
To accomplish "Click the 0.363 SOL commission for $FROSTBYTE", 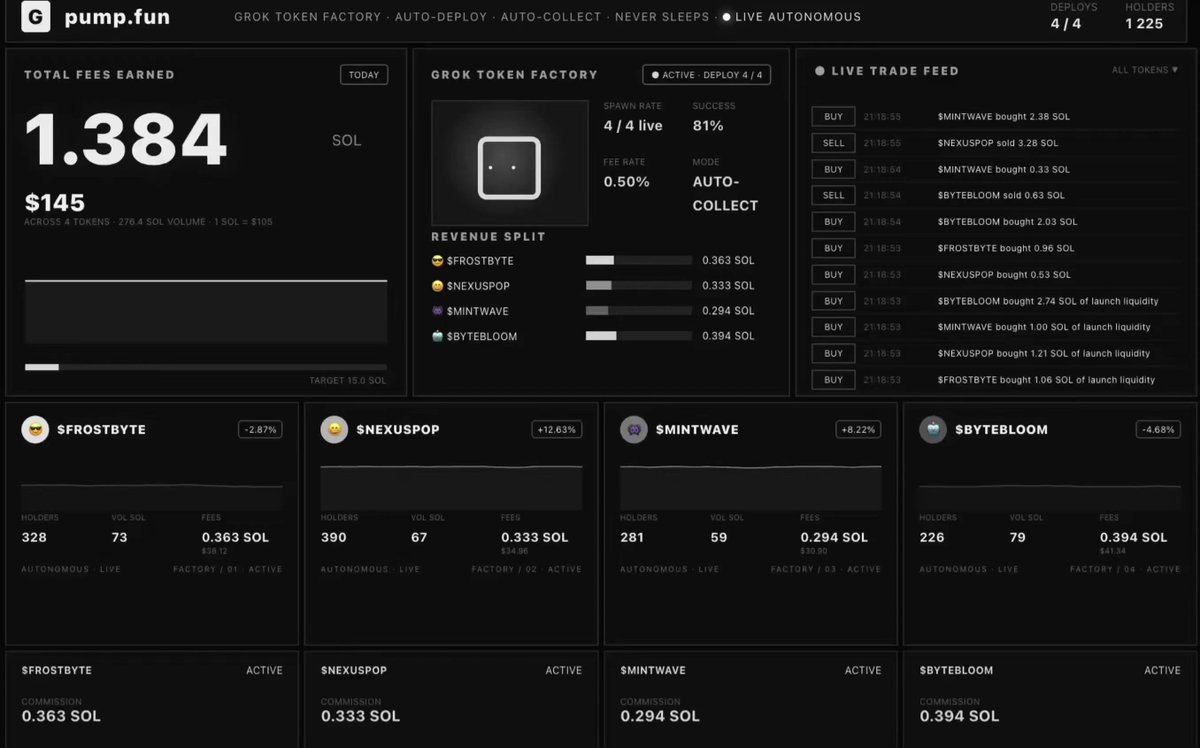I will pyautogui.click(x=61, y=716).
